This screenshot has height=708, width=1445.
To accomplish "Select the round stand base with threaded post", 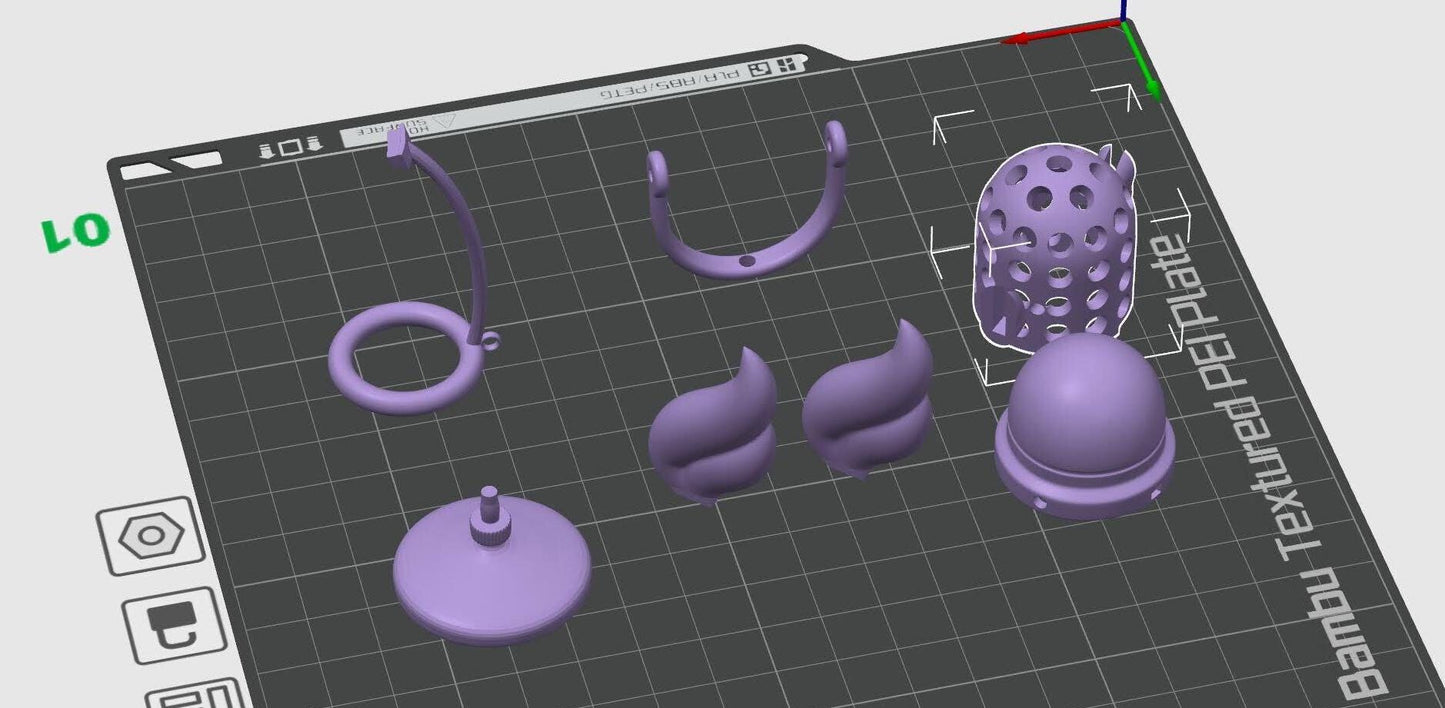I will tap(490, 580).
